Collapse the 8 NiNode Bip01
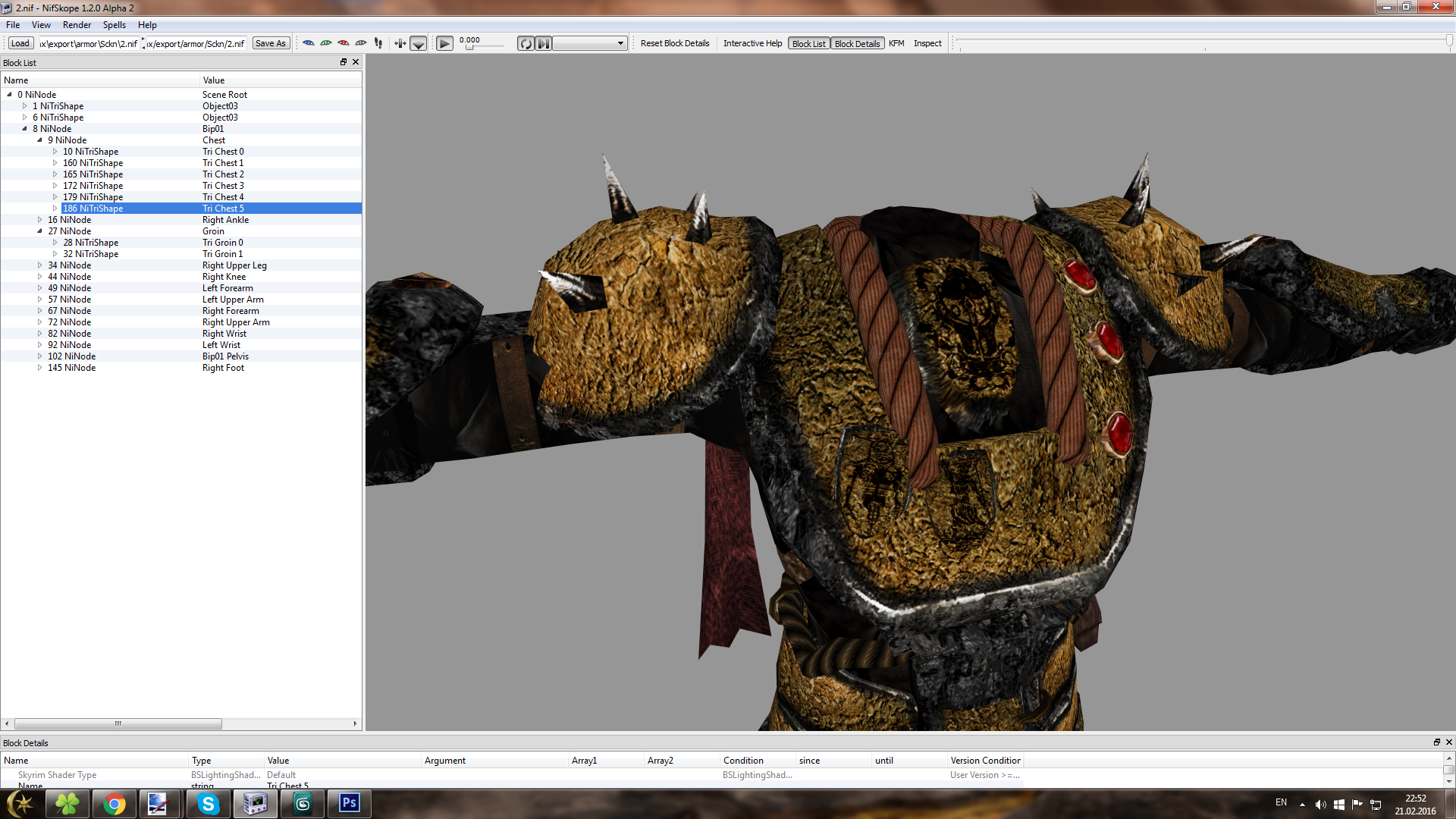1456x819 pixels. point(24,129)
